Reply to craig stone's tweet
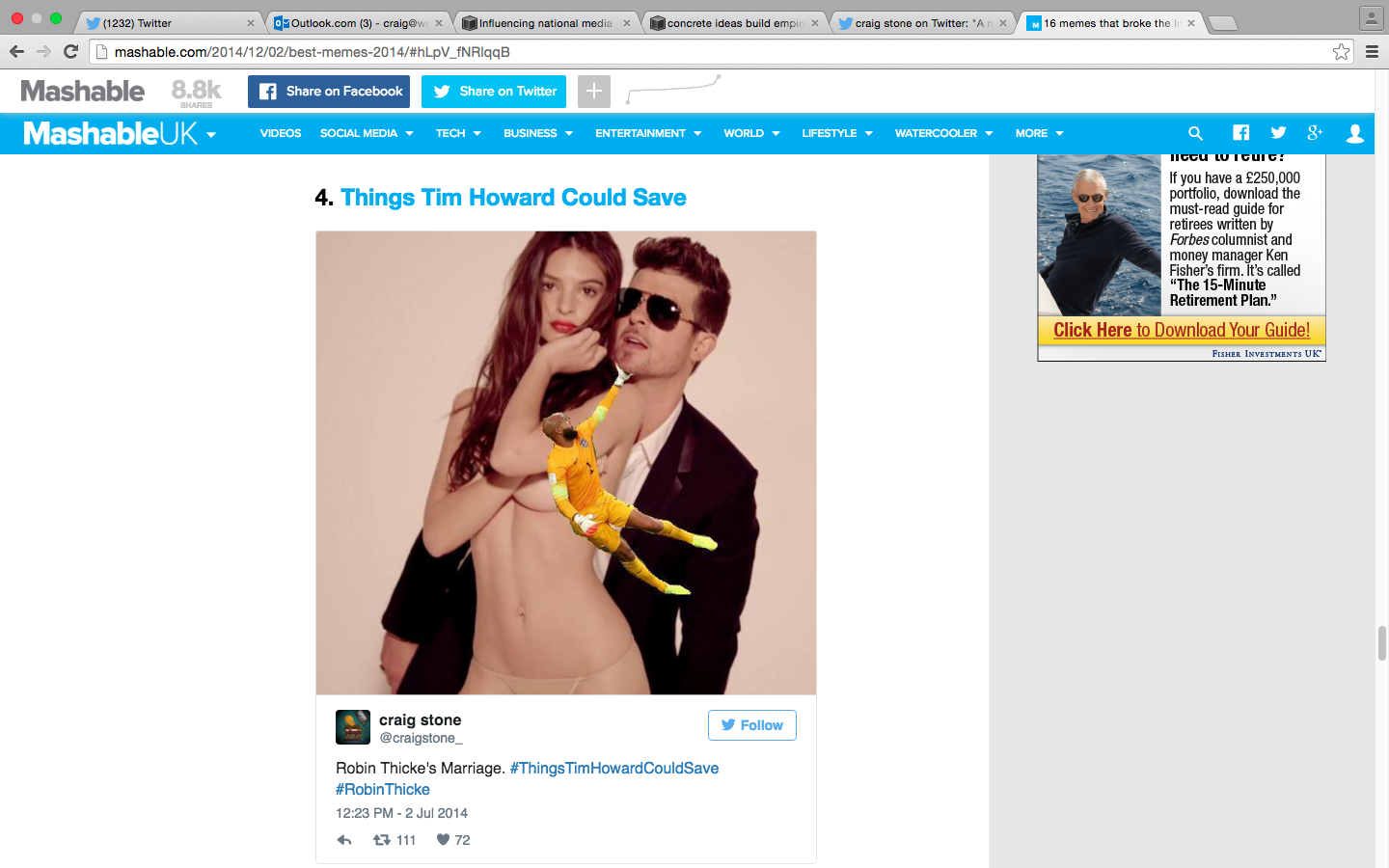The image size is (1389, 868). [x=344, y=840]
